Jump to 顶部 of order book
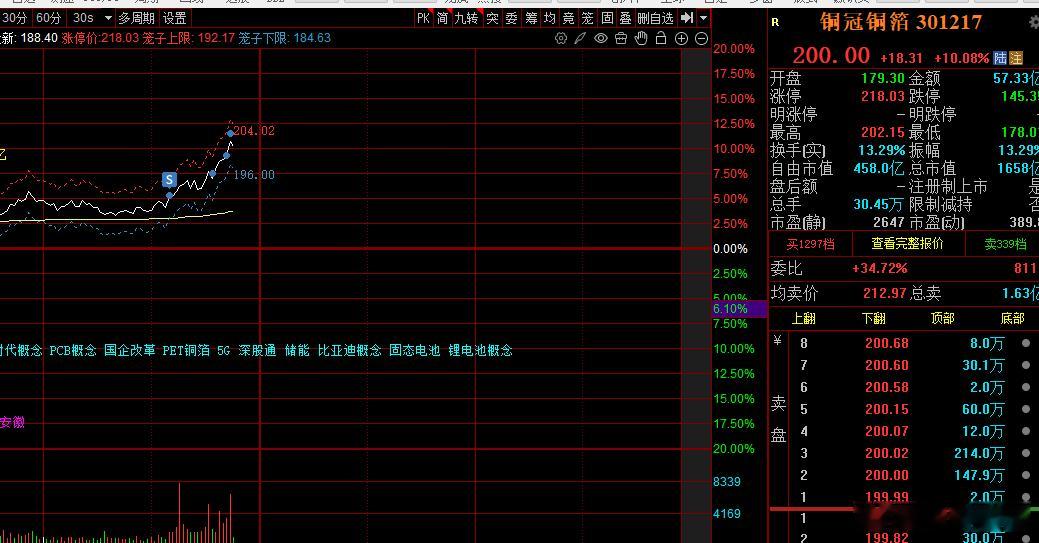 point(942,319)
